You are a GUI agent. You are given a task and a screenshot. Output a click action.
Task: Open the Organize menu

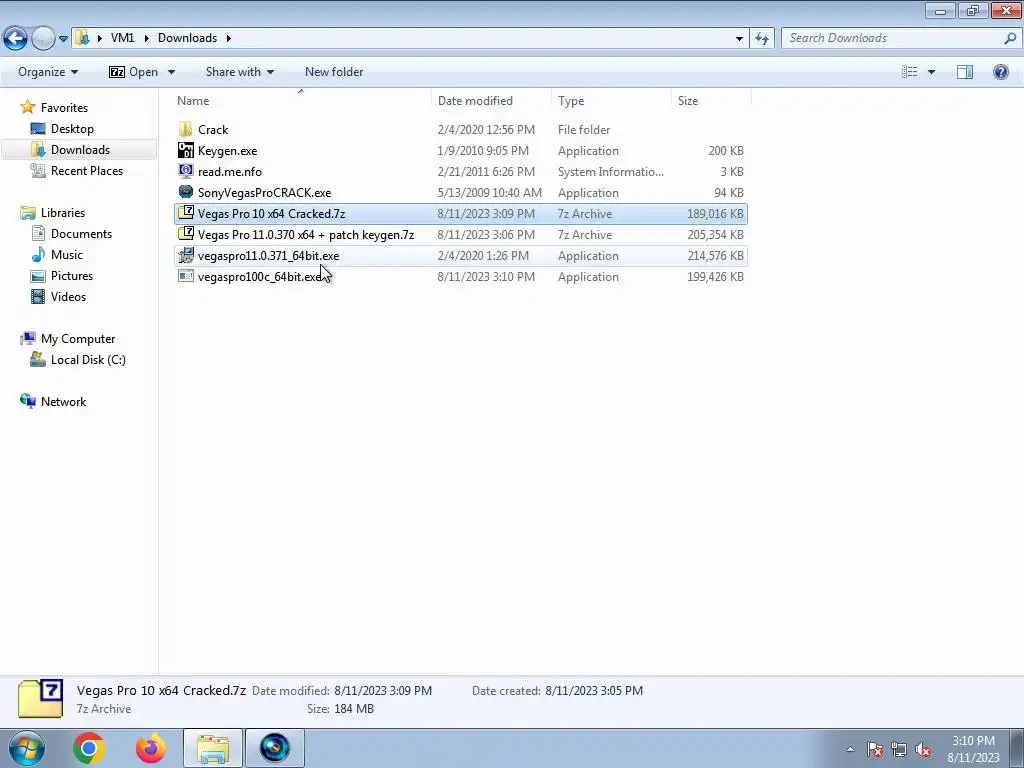click(x=48, y=72)
